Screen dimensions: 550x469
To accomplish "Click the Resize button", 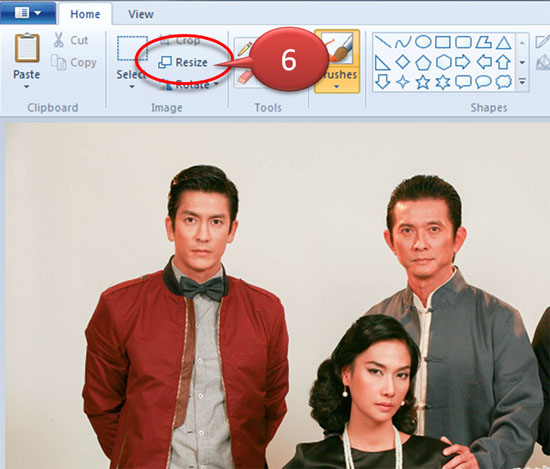I will click(x=183, y=62).
